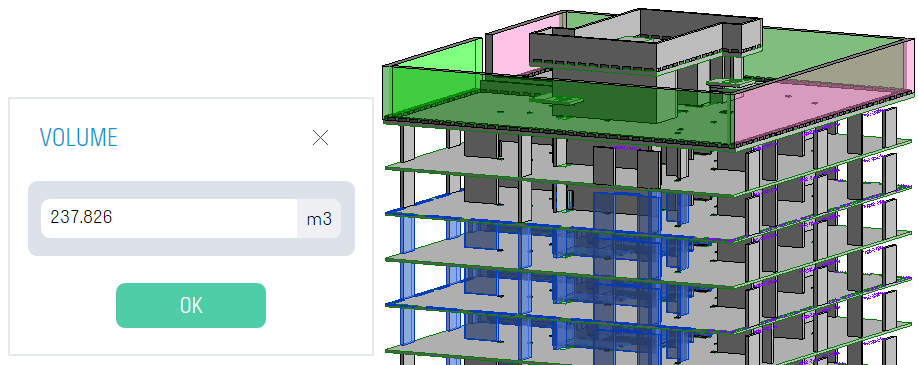Select the volume value field showing 237.826
This screenshot has width=918, height=365.
point(169,218)
